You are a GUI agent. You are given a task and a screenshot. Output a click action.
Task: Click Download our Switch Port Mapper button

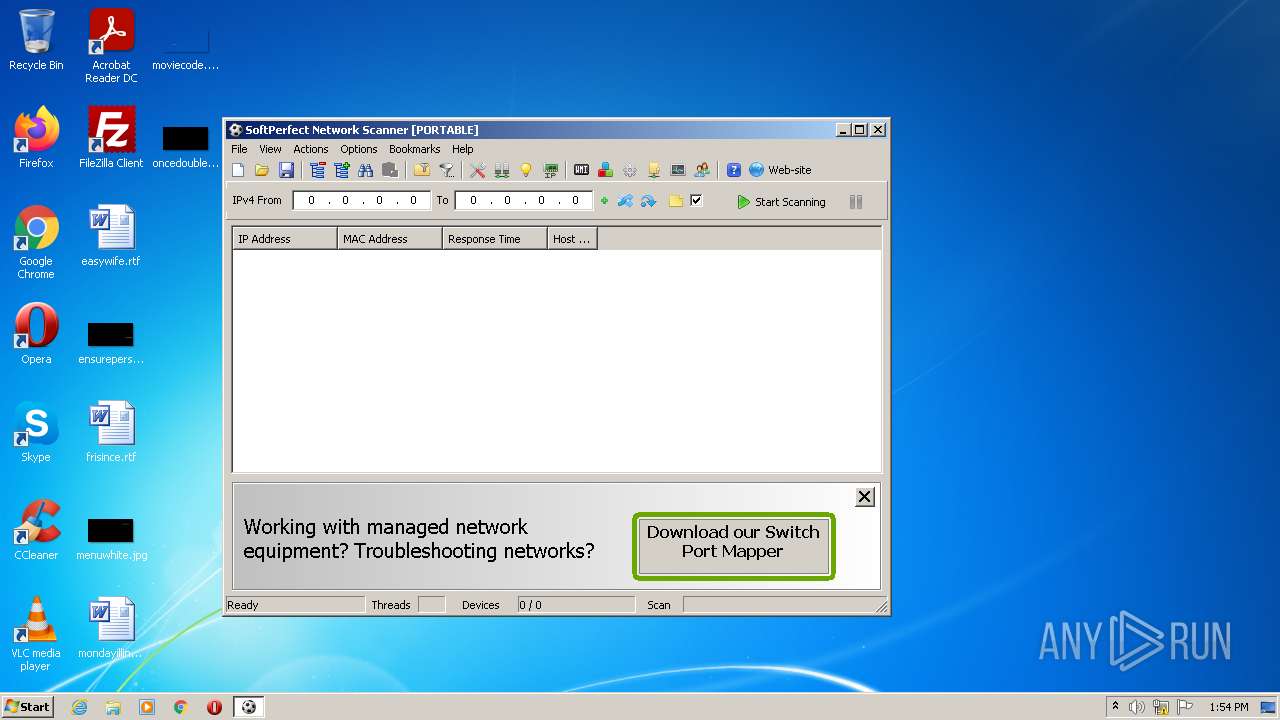click(733, 546)
